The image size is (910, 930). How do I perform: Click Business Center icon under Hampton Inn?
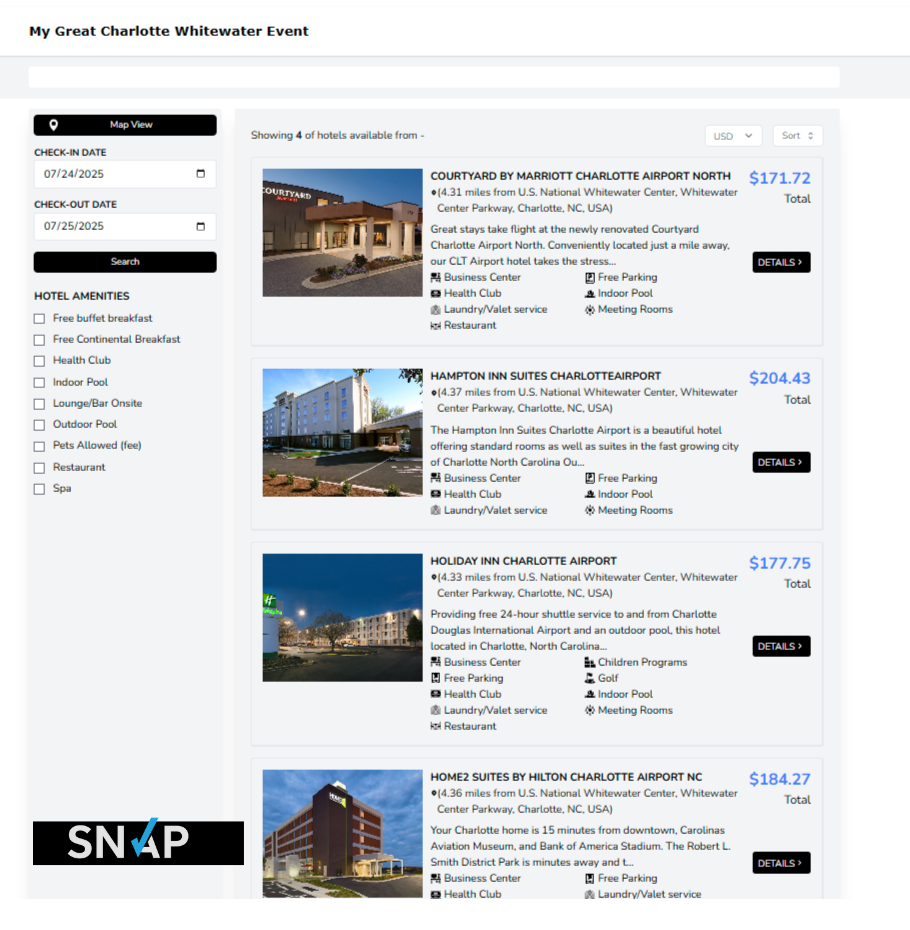tap(435, 478)
